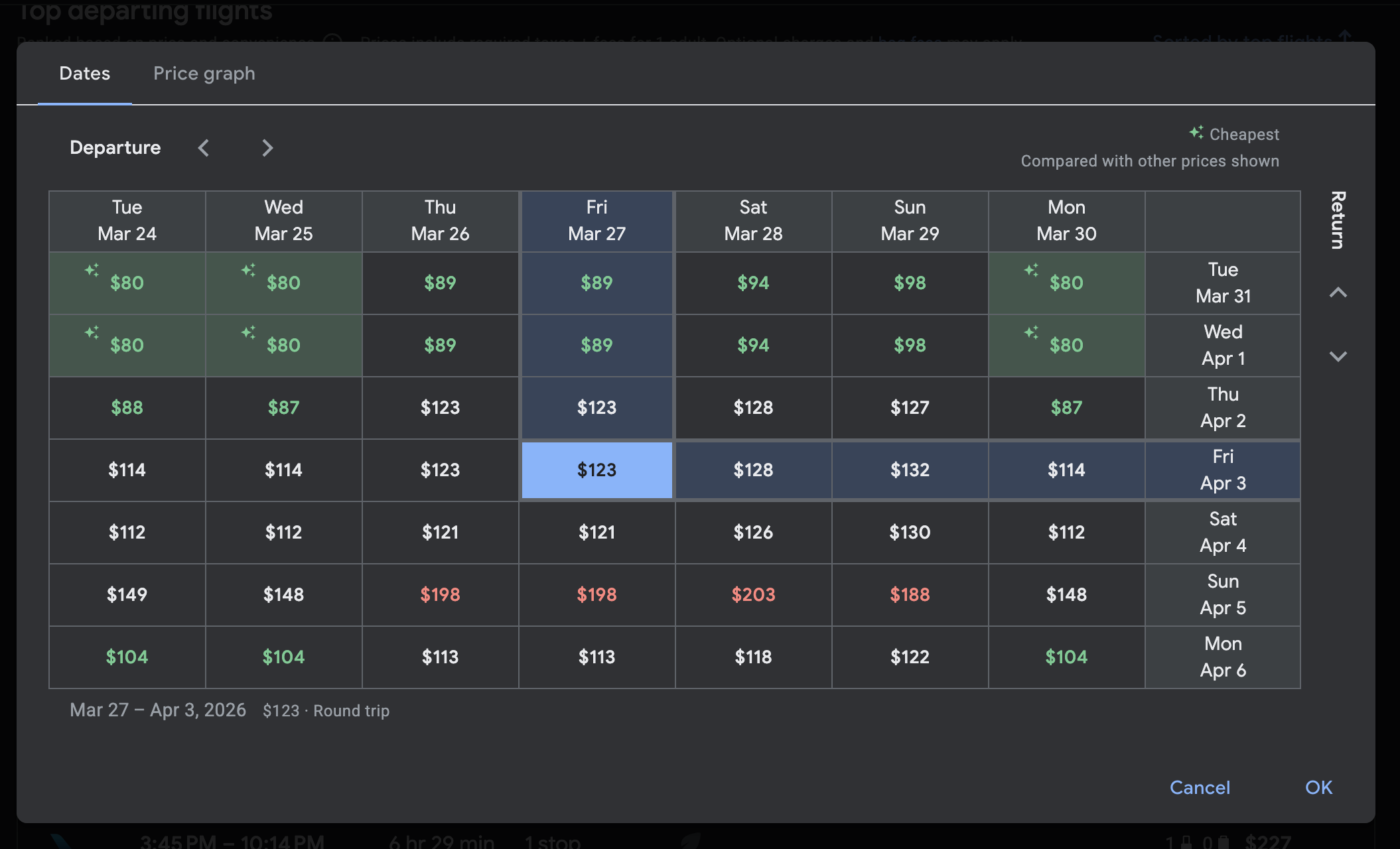The height and width of the screenshot is (849, 1400).
Task: Select the Dates tab
Action: [84, 74]
